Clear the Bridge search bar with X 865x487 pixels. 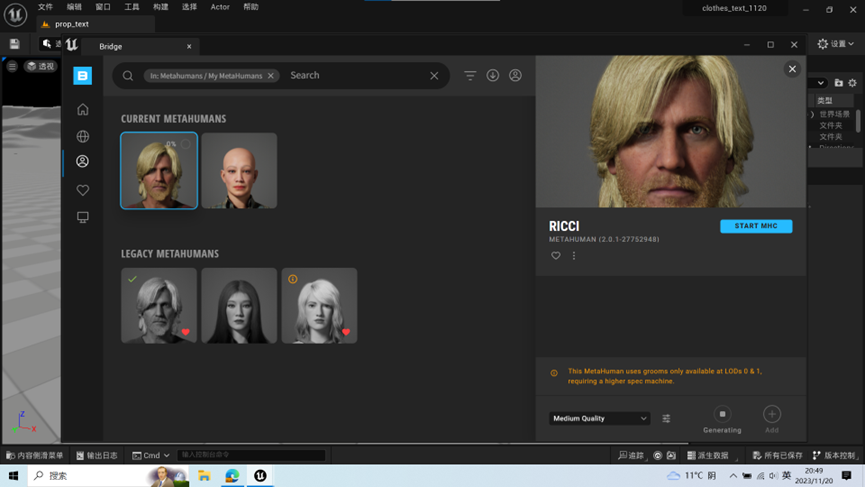tap(434, 76)
